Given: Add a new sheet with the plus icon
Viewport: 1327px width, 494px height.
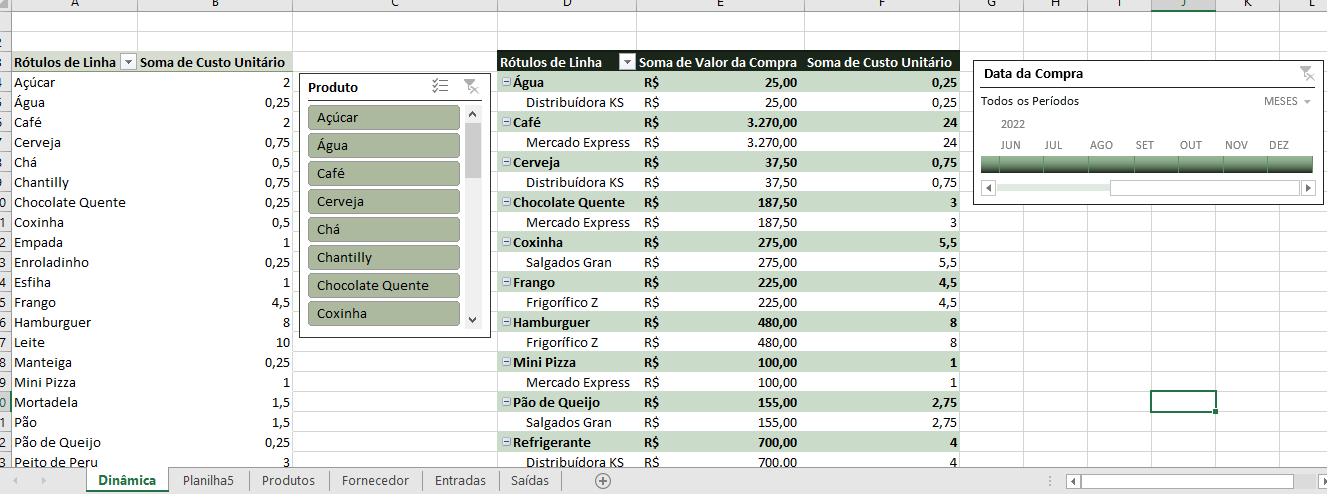Looking at the screenshot, I should [603, 481].
